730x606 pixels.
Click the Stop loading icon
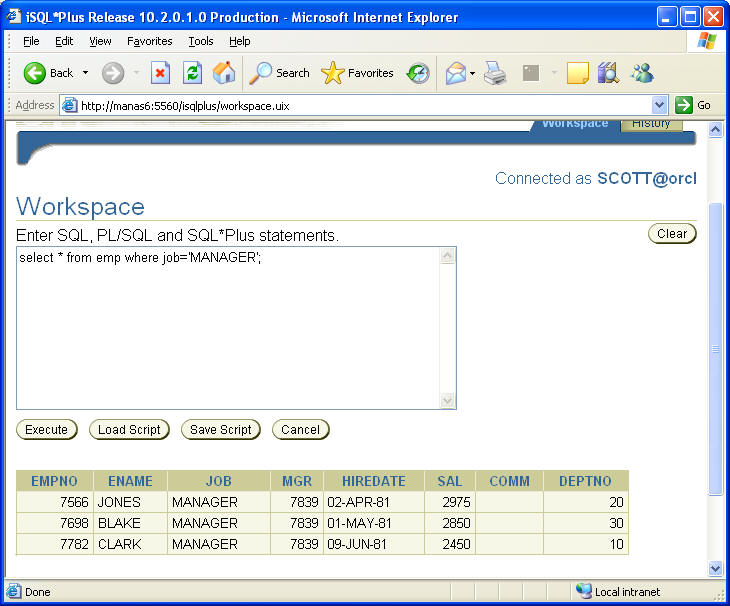[160, 73]
